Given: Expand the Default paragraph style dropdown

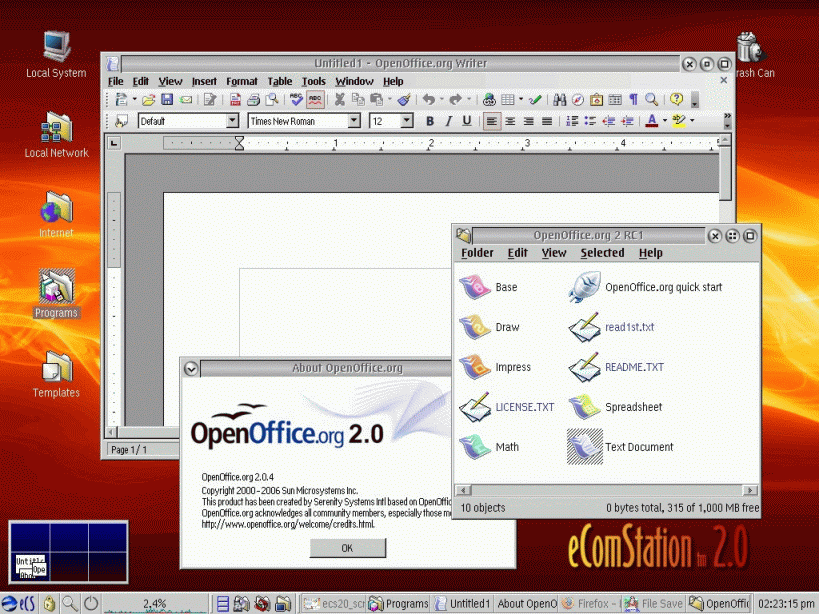Looking at the screenshot, I should point(232,121).
